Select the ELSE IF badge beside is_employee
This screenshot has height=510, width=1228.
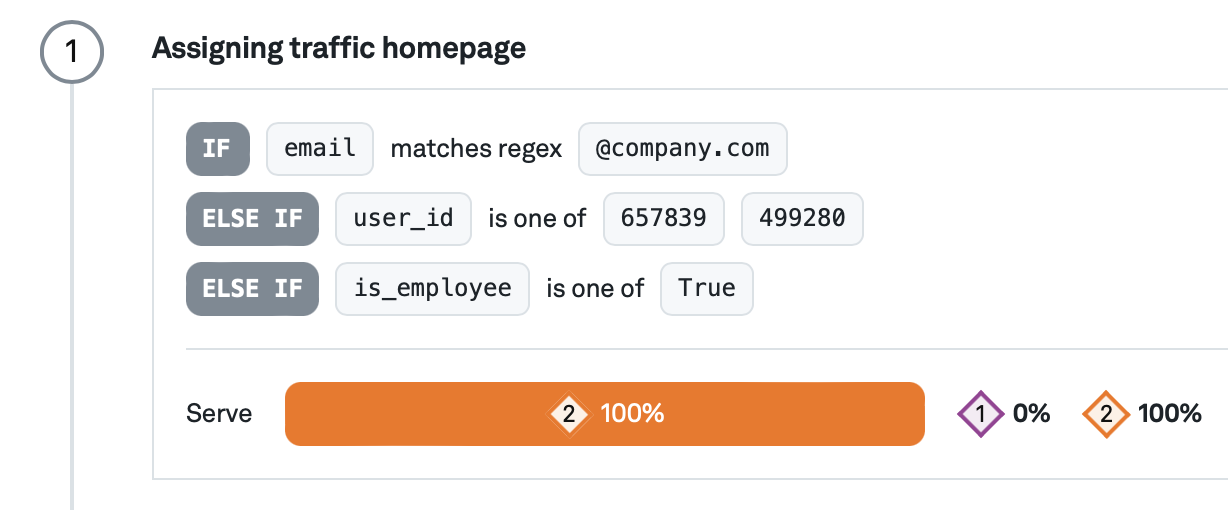[x=252, y=289]
